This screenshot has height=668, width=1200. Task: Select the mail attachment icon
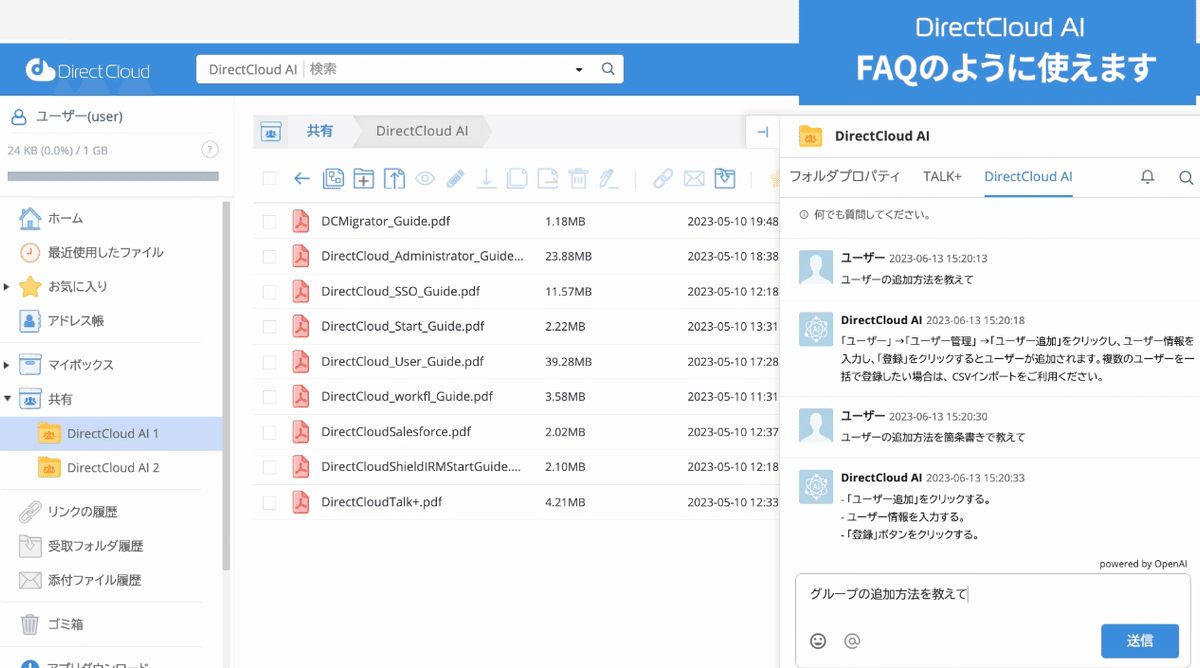coord(693,178)
